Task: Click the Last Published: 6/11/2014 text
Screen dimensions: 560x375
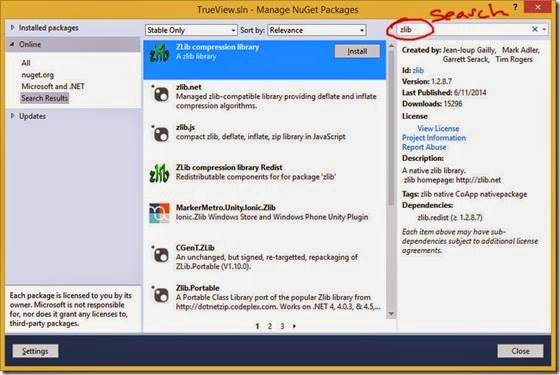Action: click(x=444, y=92)
